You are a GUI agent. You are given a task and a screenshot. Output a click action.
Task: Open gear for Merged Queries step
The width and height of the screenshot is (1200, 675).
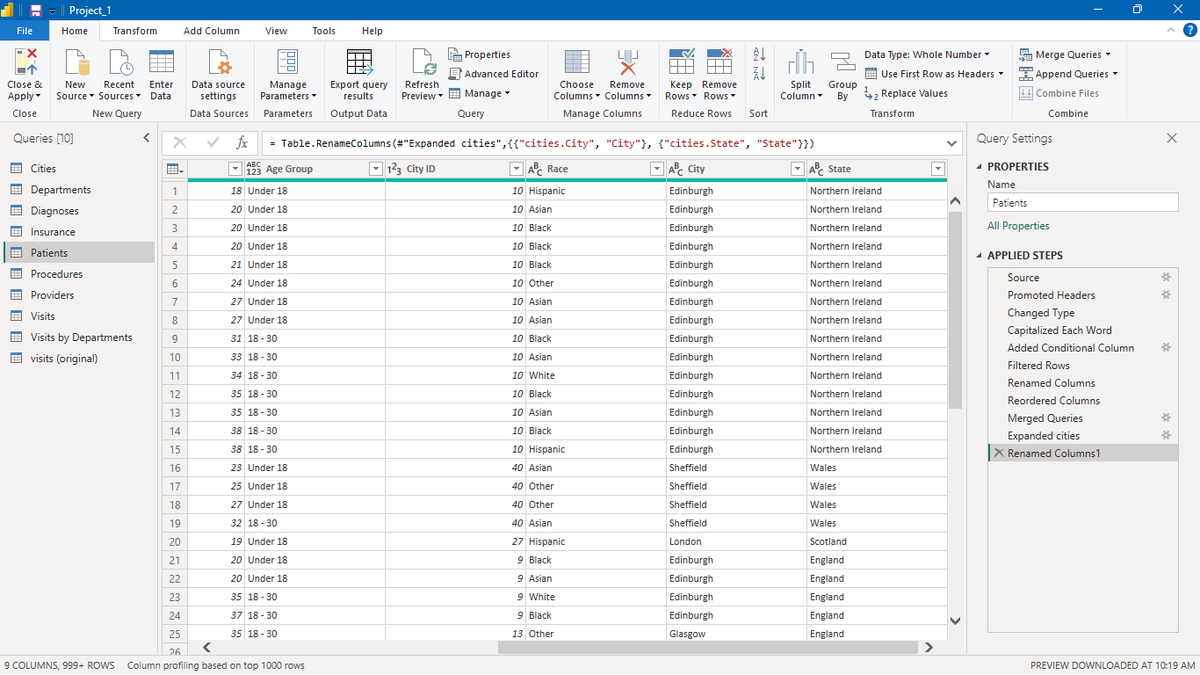[x=1165, y=418]
